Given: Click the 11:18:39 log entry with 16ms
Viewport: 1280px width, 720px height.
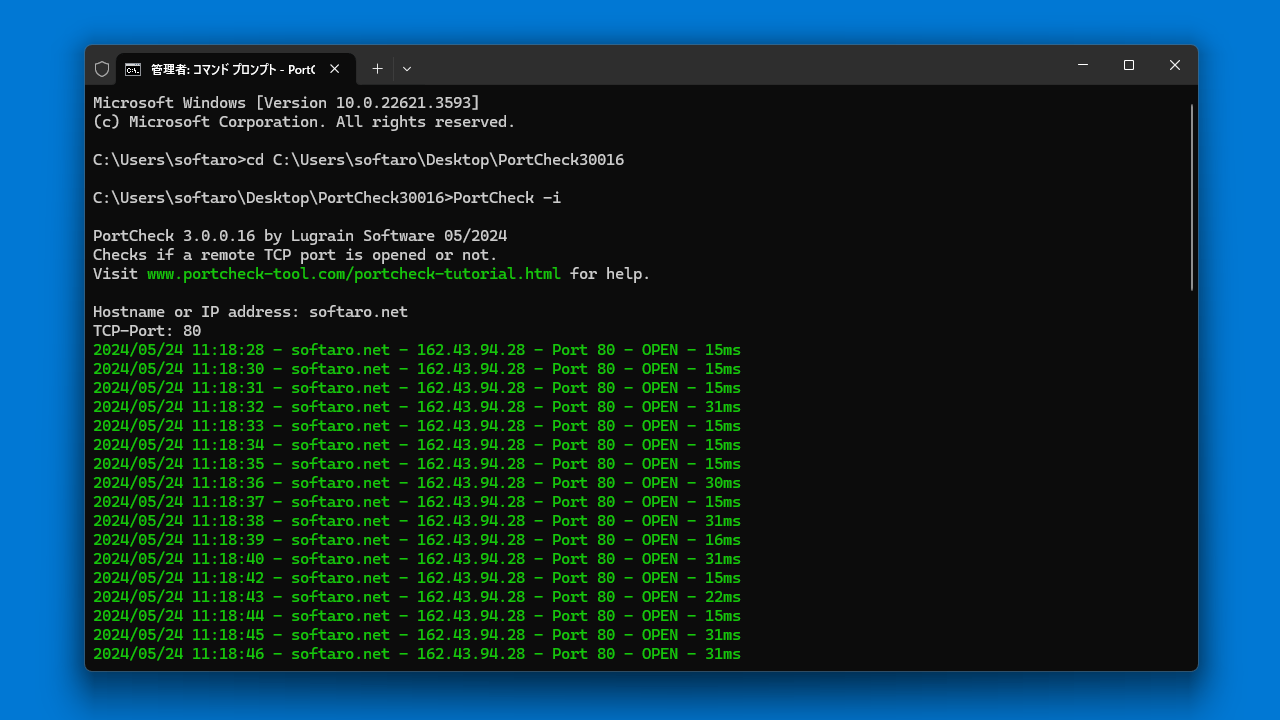Looking at the screenshot, I should (417, 540).
